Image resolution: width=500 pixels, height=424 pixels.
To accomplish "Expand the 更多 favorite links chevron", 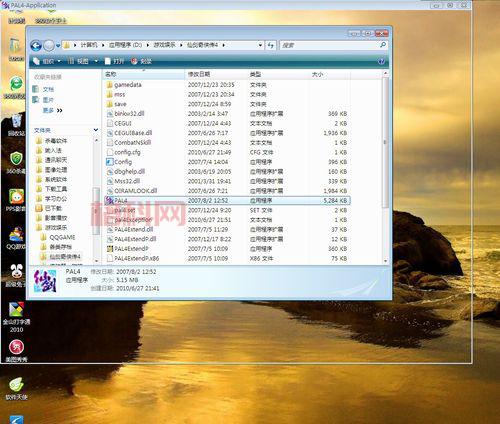I will (52, 110).
